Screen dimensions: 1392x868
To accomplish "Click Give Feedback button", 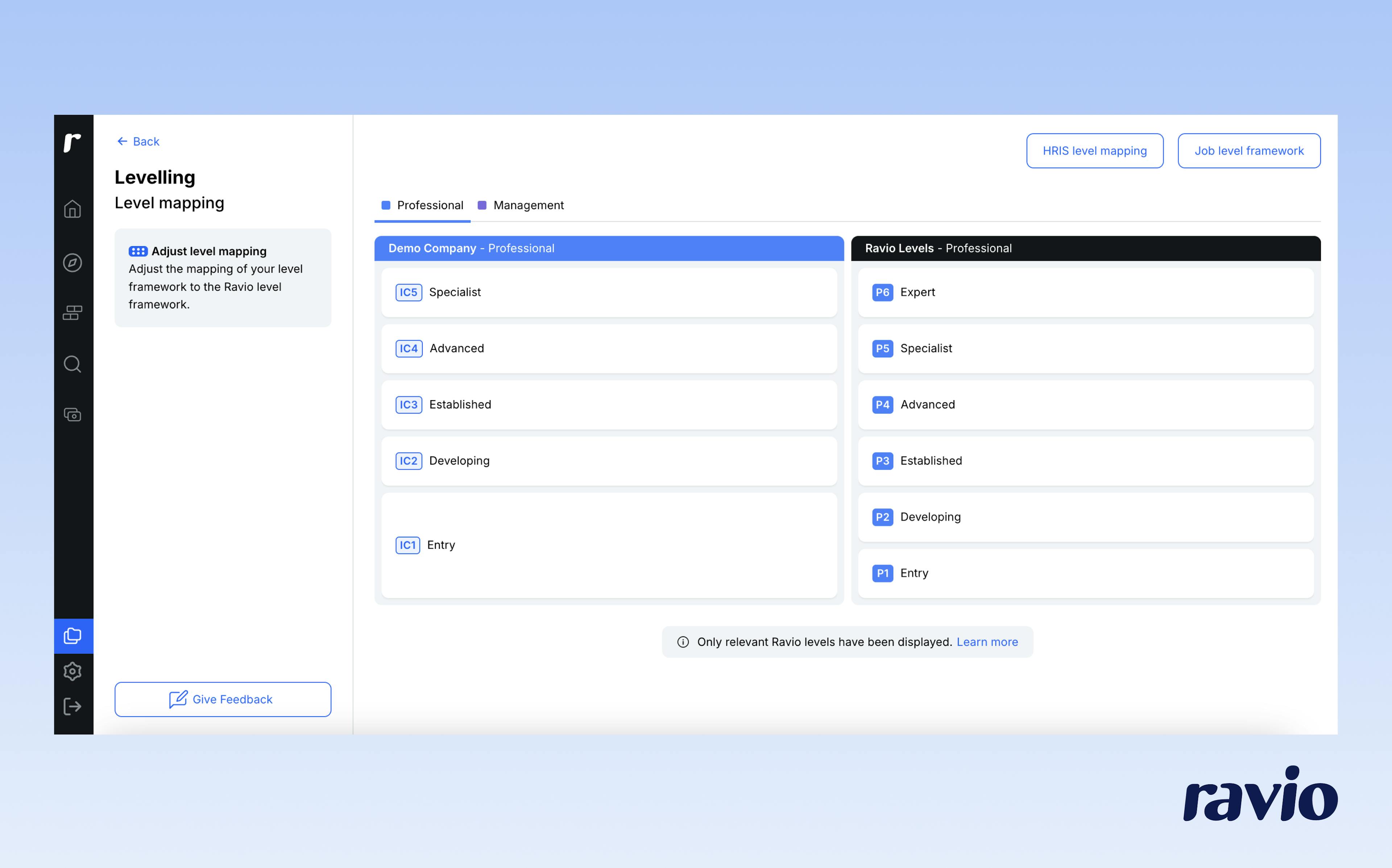I will click(223, 699).
